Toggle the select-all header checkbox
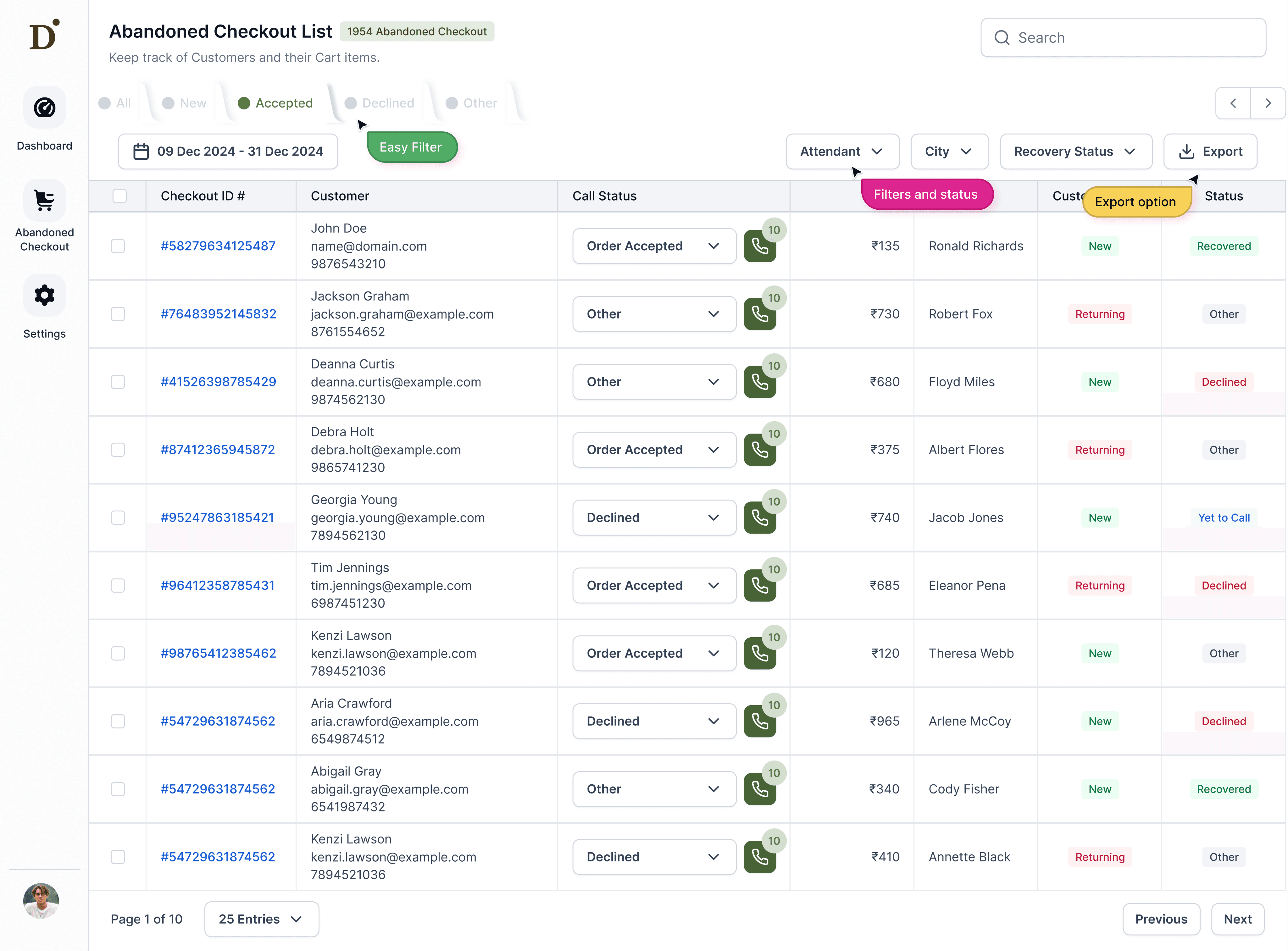This screenshot has height=951, width=1288. (119, 196)
